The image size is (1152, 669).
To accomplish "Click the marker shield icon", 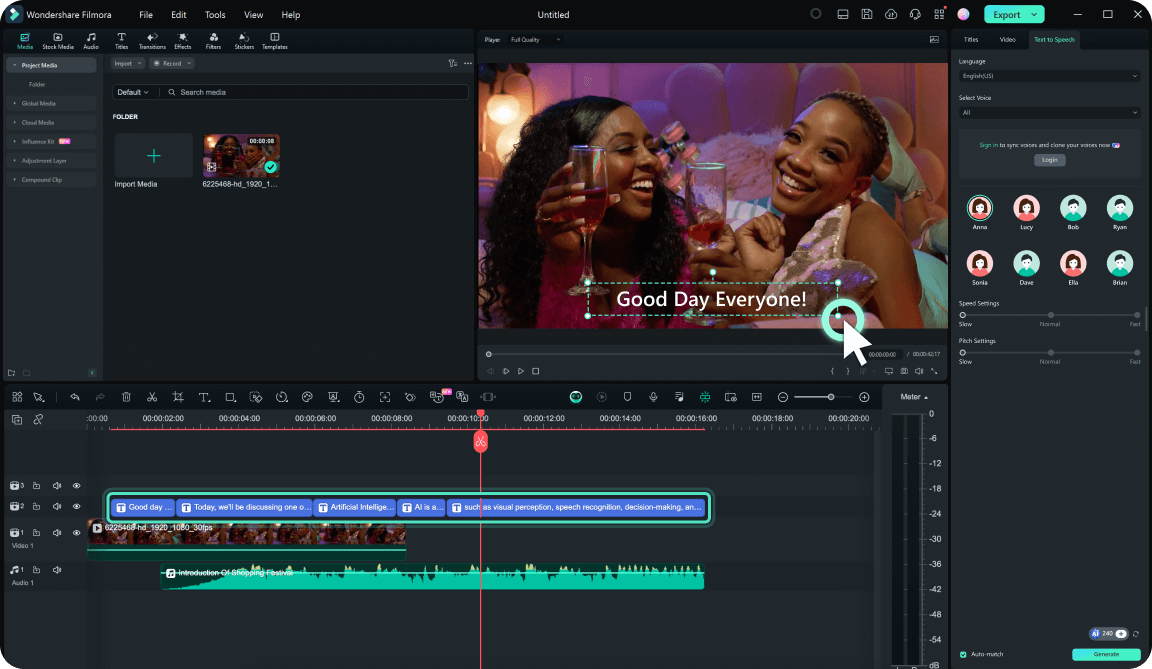I will [x=627, y=397].
